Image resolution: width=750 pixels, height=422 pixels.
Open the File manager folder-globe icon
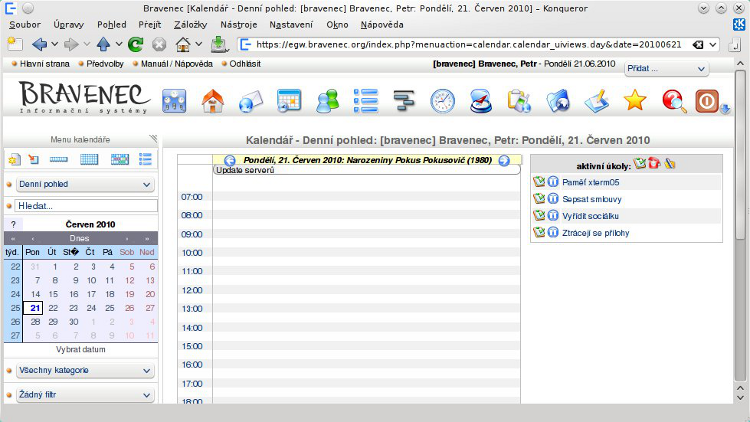(x=558, y=101)
